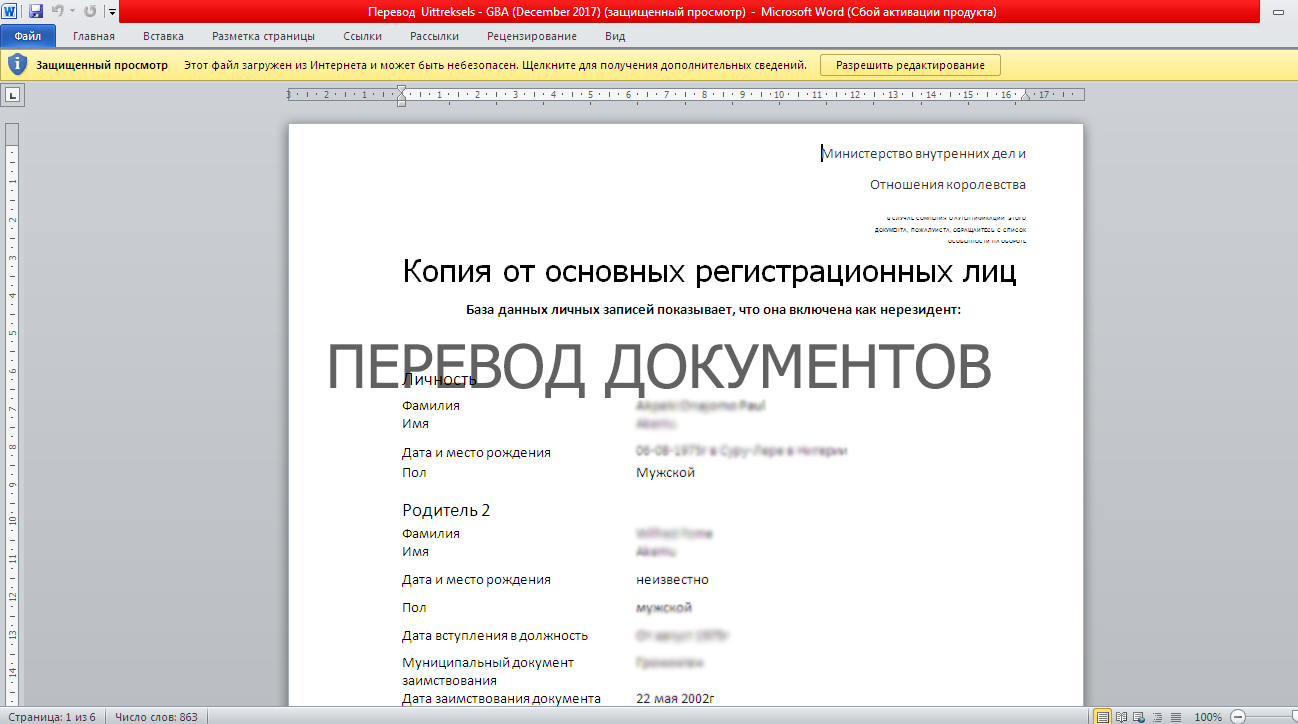Open the Разметка страницы tab
The height and width of the screenshot is (724, 1298).
pyautogui.click(x=263, y=36)
